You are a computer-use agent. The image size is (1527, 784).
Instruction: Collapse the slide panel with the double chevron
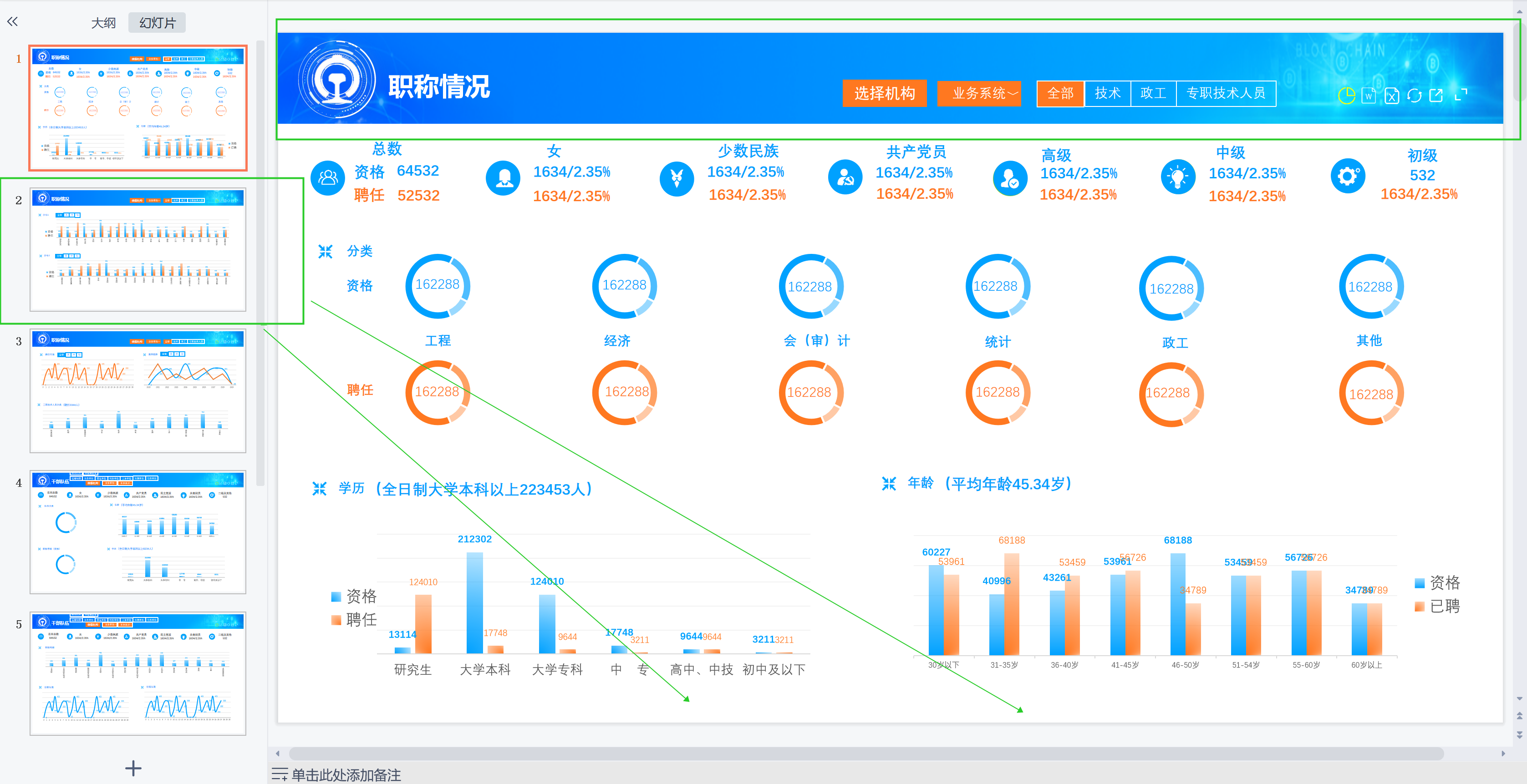pyautogui.click(x=12, y=22)
